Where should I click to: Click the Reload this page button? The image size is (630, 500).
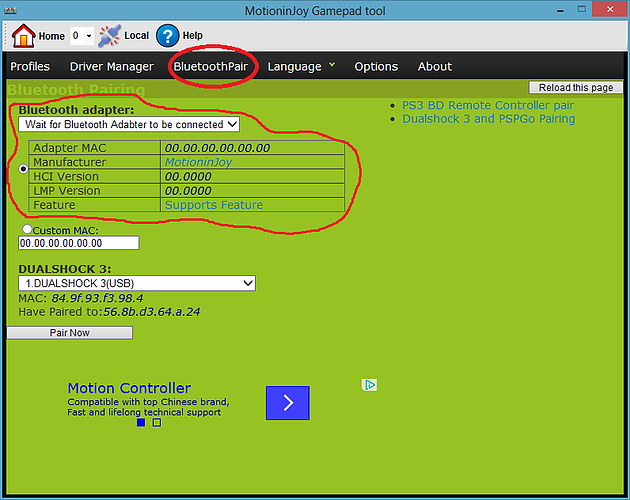[575, 88]
